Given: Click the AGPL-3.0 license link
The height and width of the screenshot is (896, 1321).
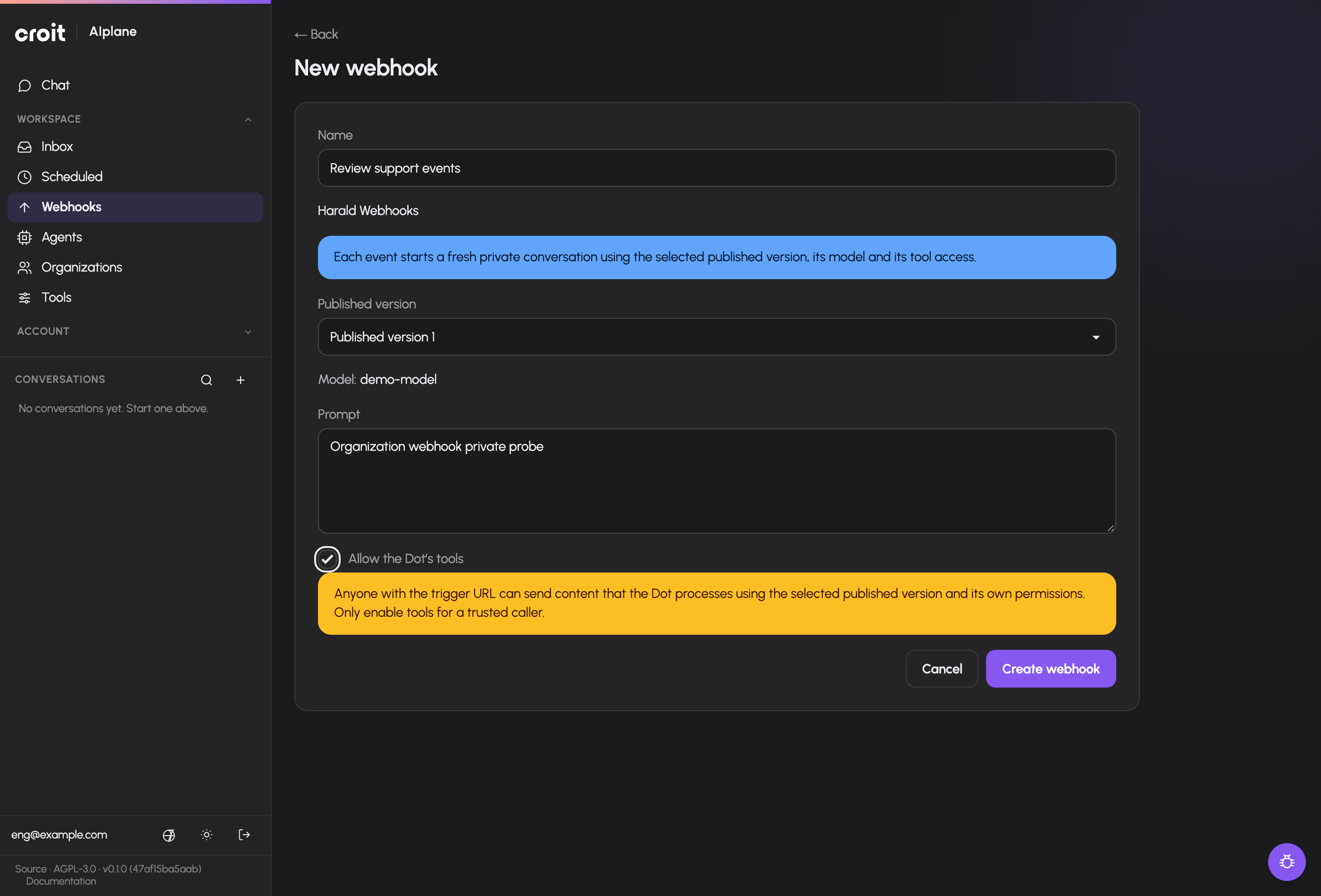Looking at the screenshot, I should pos(75,869).
